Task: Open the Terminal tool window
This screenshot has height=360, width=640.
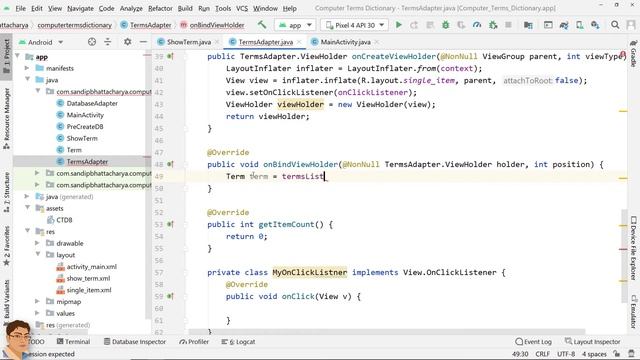Action: pyautogui.click(x=73, y=342)
